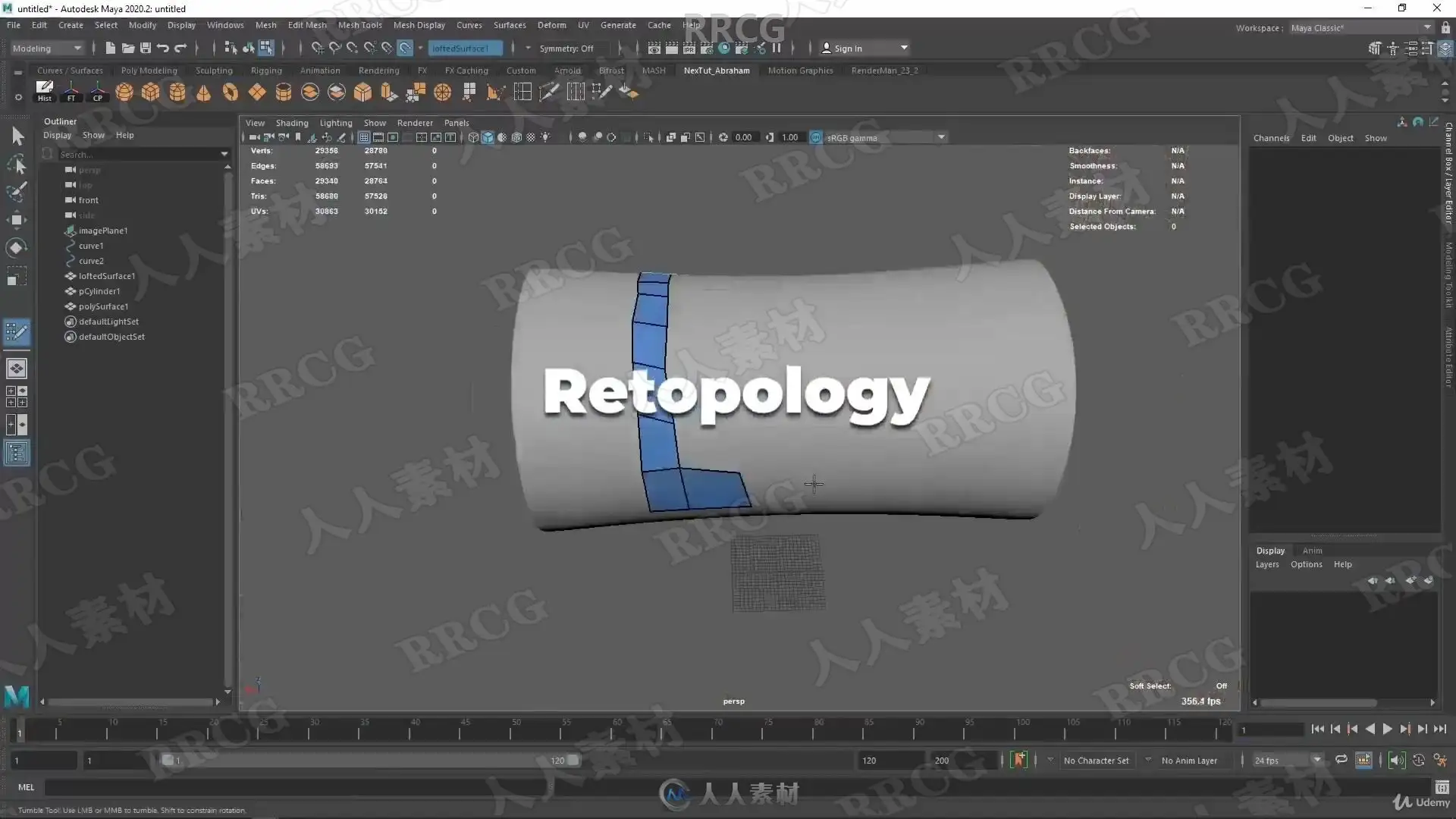
Task: Open Channel Box Channels menu
Action: pyautogui.click(x=1271, y=138)
